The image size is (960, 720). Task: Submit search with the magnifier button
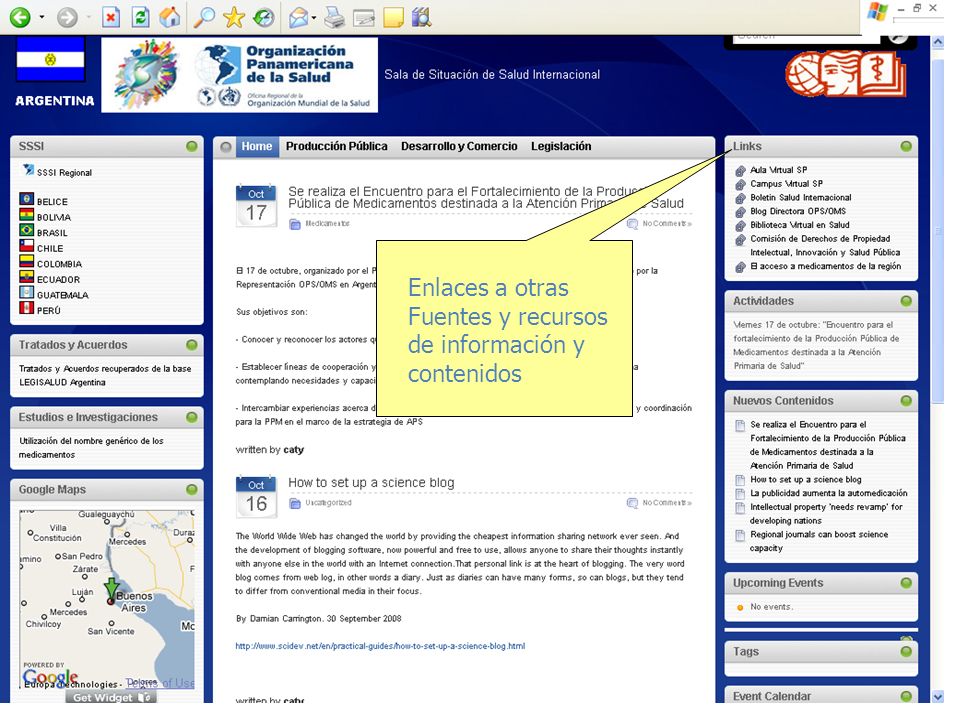click(898, 37)
